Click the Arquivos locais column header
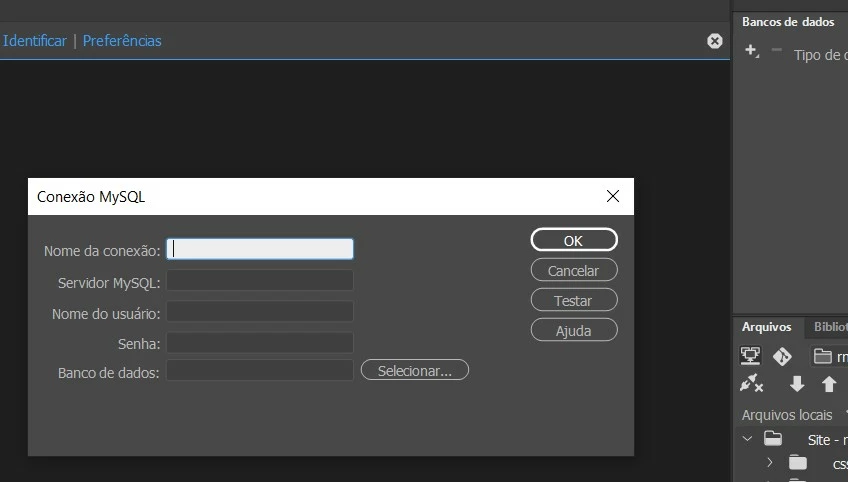 (x=787, y=415)
